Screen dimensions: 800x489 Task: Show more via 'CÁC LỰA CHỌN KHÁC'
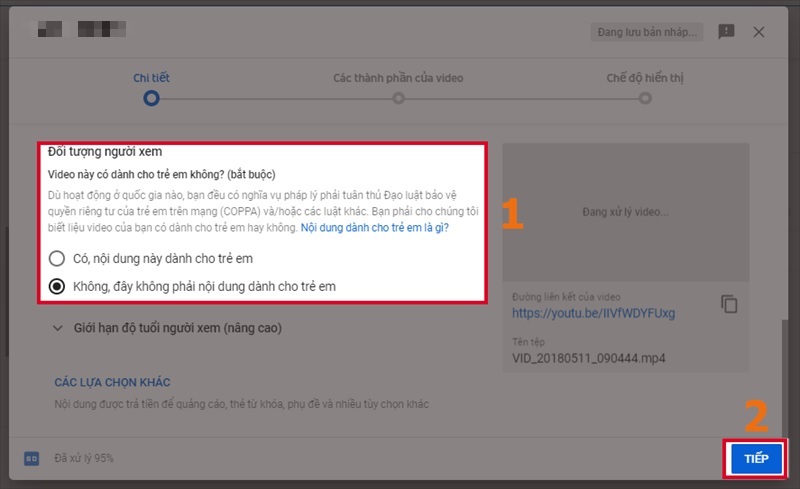point(112,382)
